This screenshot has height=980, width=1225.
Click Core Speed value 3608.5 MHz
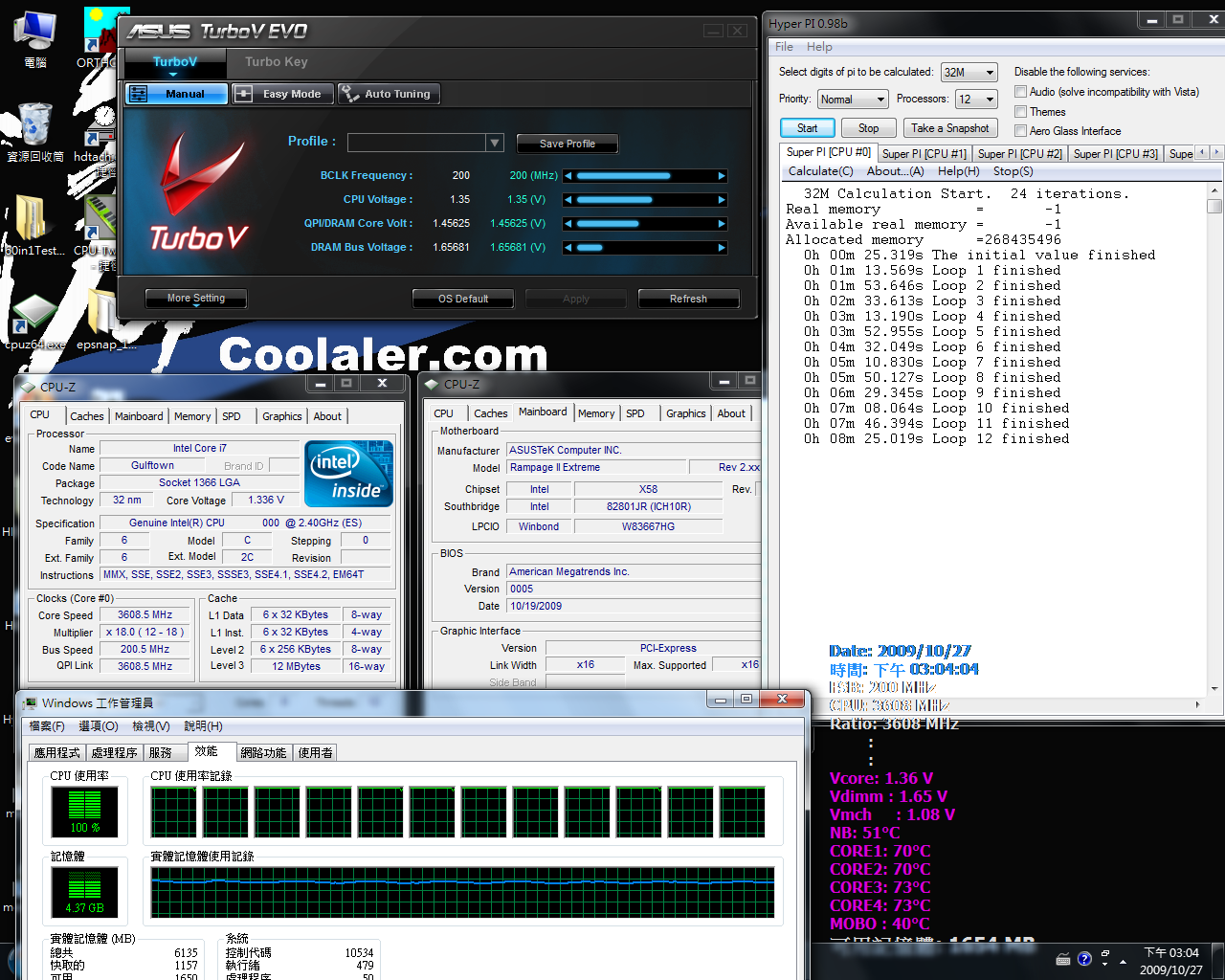[x=145, y=615]
